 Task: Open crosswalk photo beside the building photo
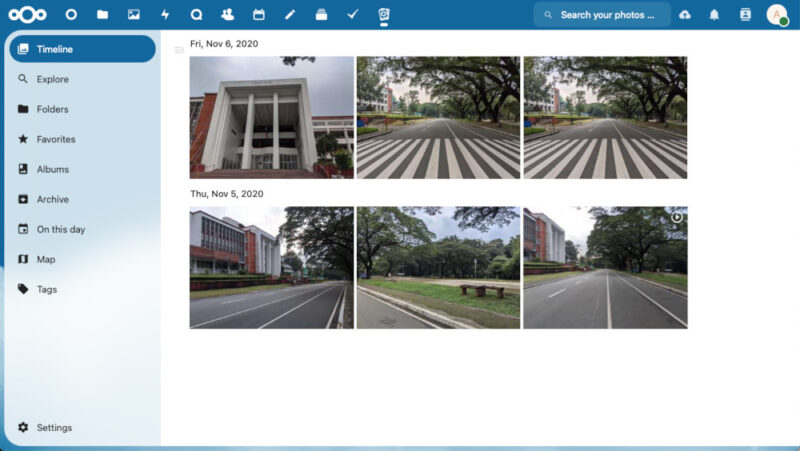(x=438, y=117)
